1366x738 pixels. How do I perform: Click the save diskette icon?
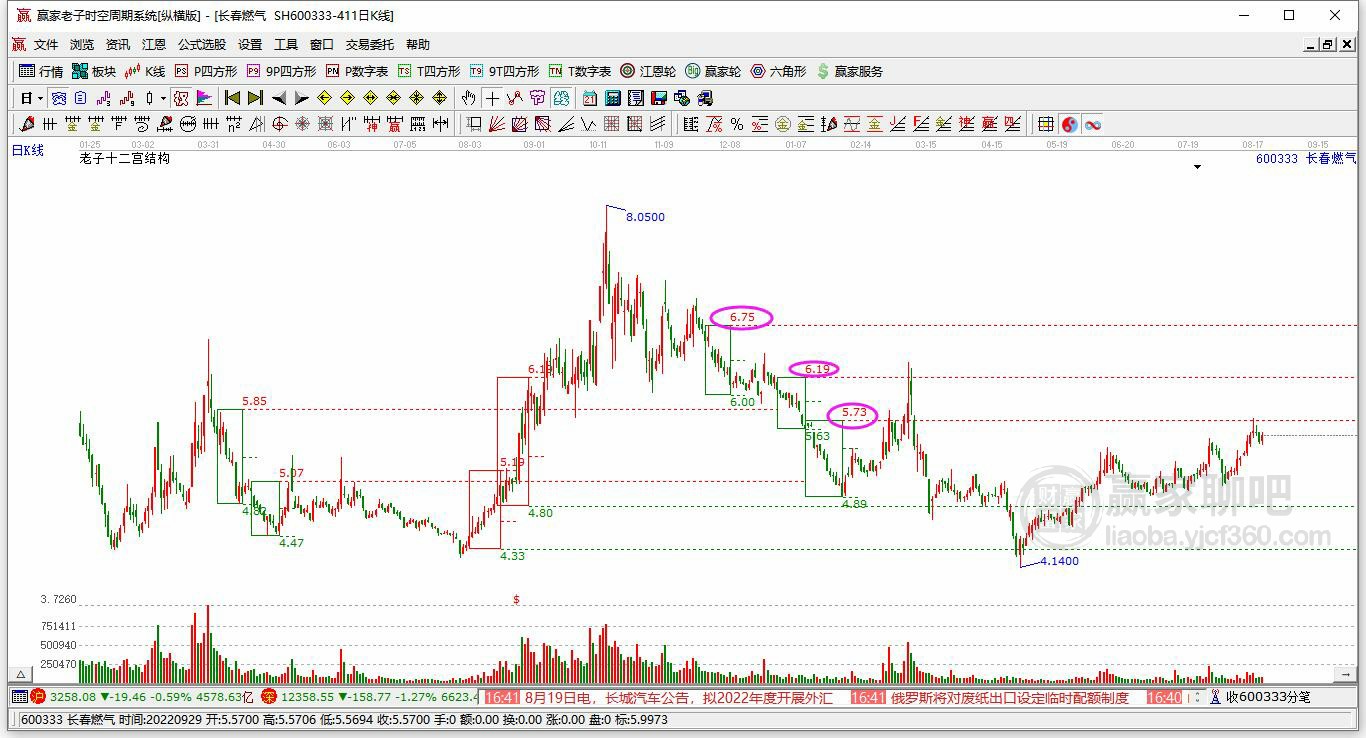tap(659, 98)
